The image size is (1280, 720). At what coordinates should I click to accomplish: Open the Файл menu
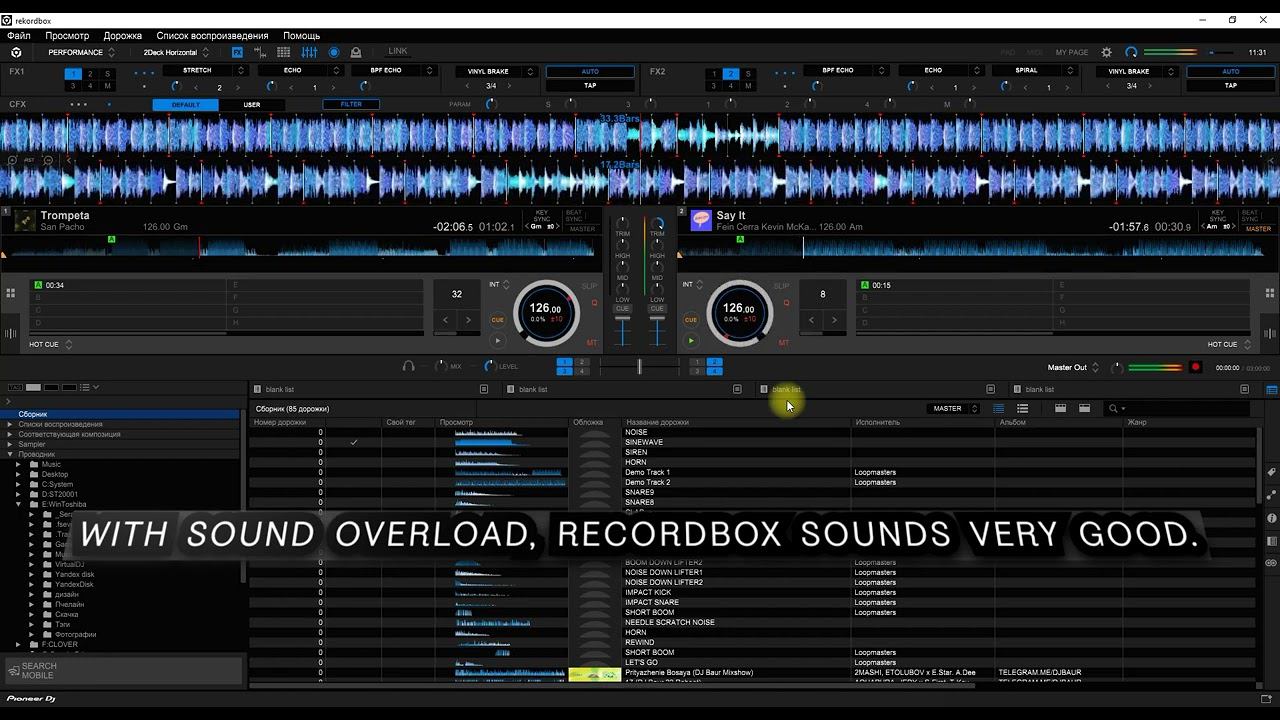click(19, 36)
